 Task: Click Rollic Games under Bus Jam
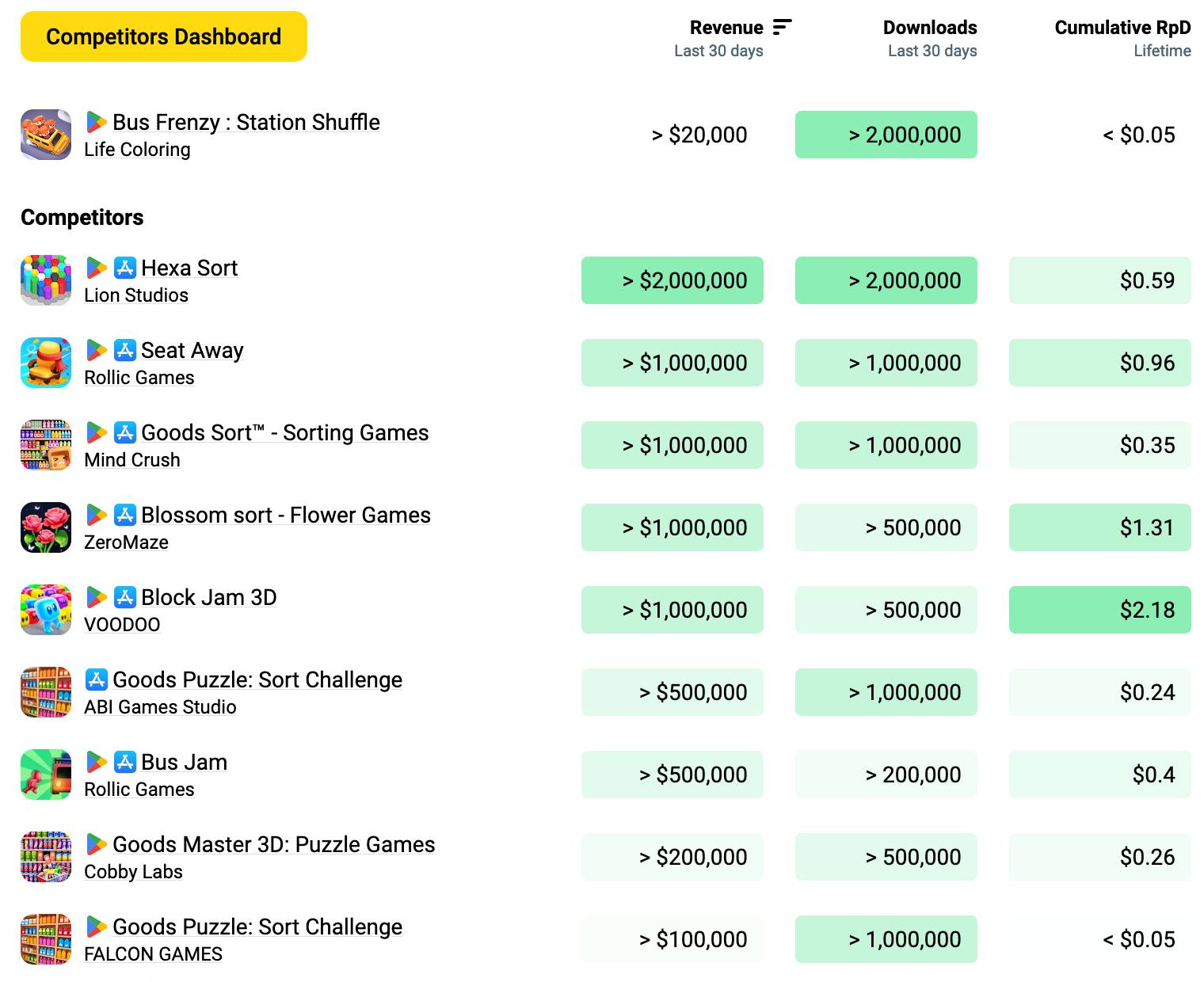(139, 790)
